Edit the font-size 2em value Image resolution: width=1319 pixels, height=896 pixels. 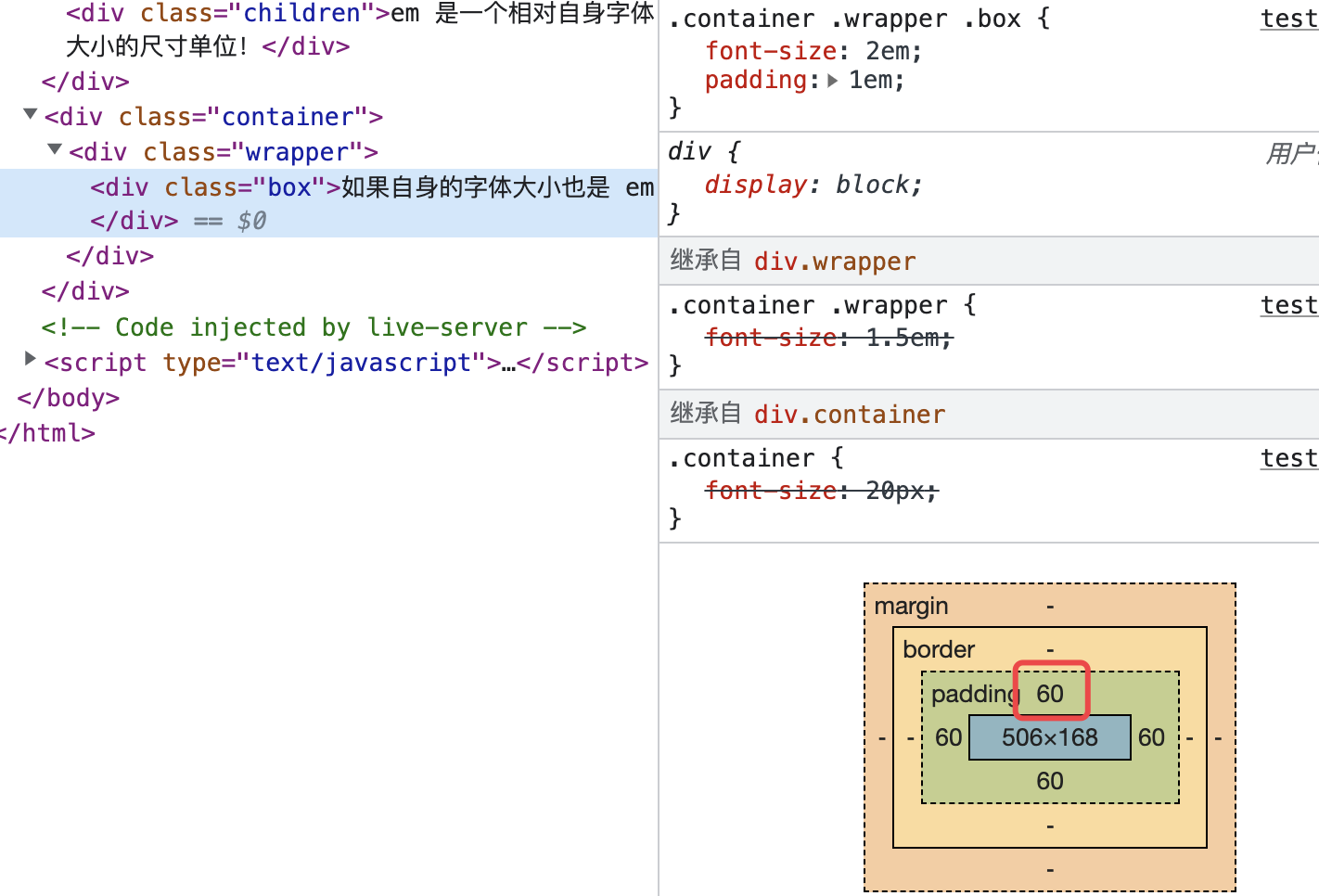887,51
